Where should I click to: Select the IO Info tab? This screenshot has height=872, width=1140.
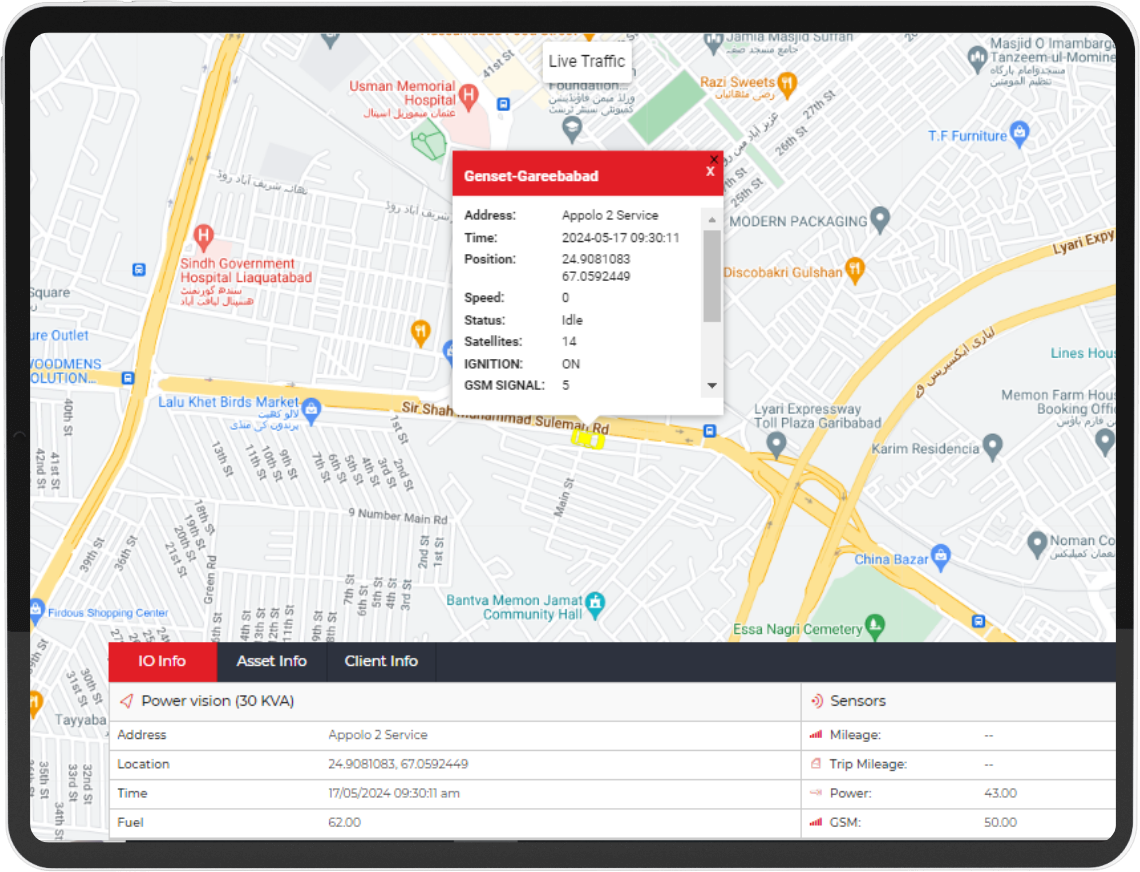coord(162,661)
